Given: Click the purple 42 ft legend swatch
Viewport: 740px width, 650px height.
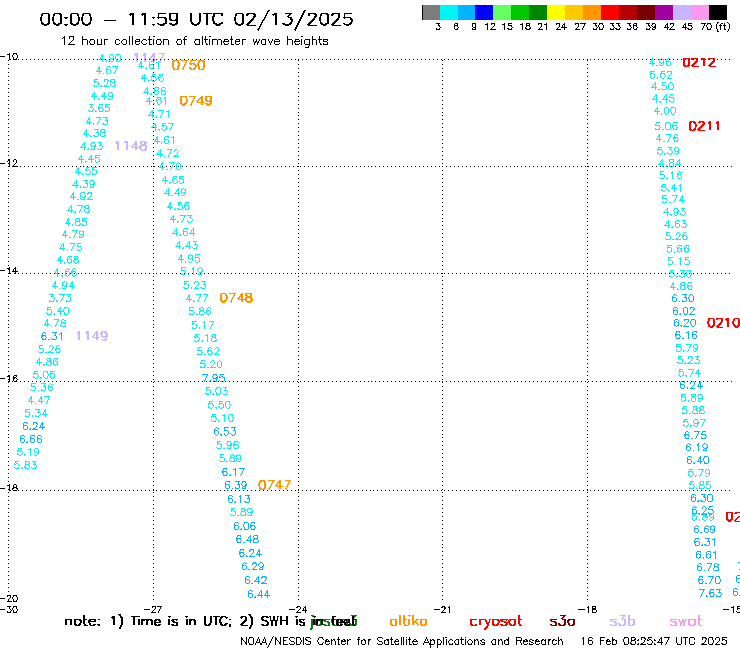Looking at the screenshot, I should coord(664,12).
